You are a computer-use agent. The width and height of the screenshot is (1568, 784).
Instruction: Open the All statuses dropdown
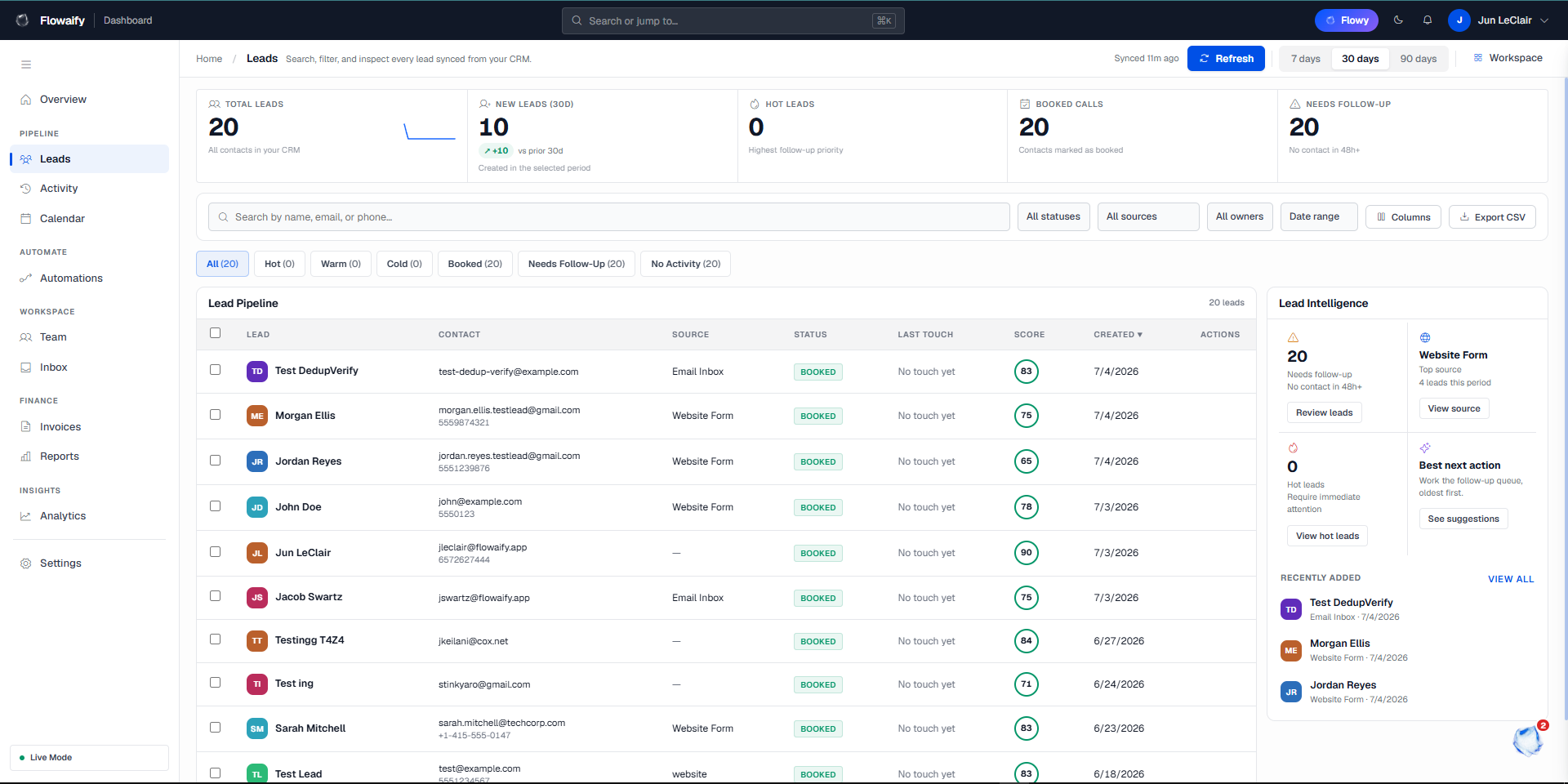(x=1053, y=217)
